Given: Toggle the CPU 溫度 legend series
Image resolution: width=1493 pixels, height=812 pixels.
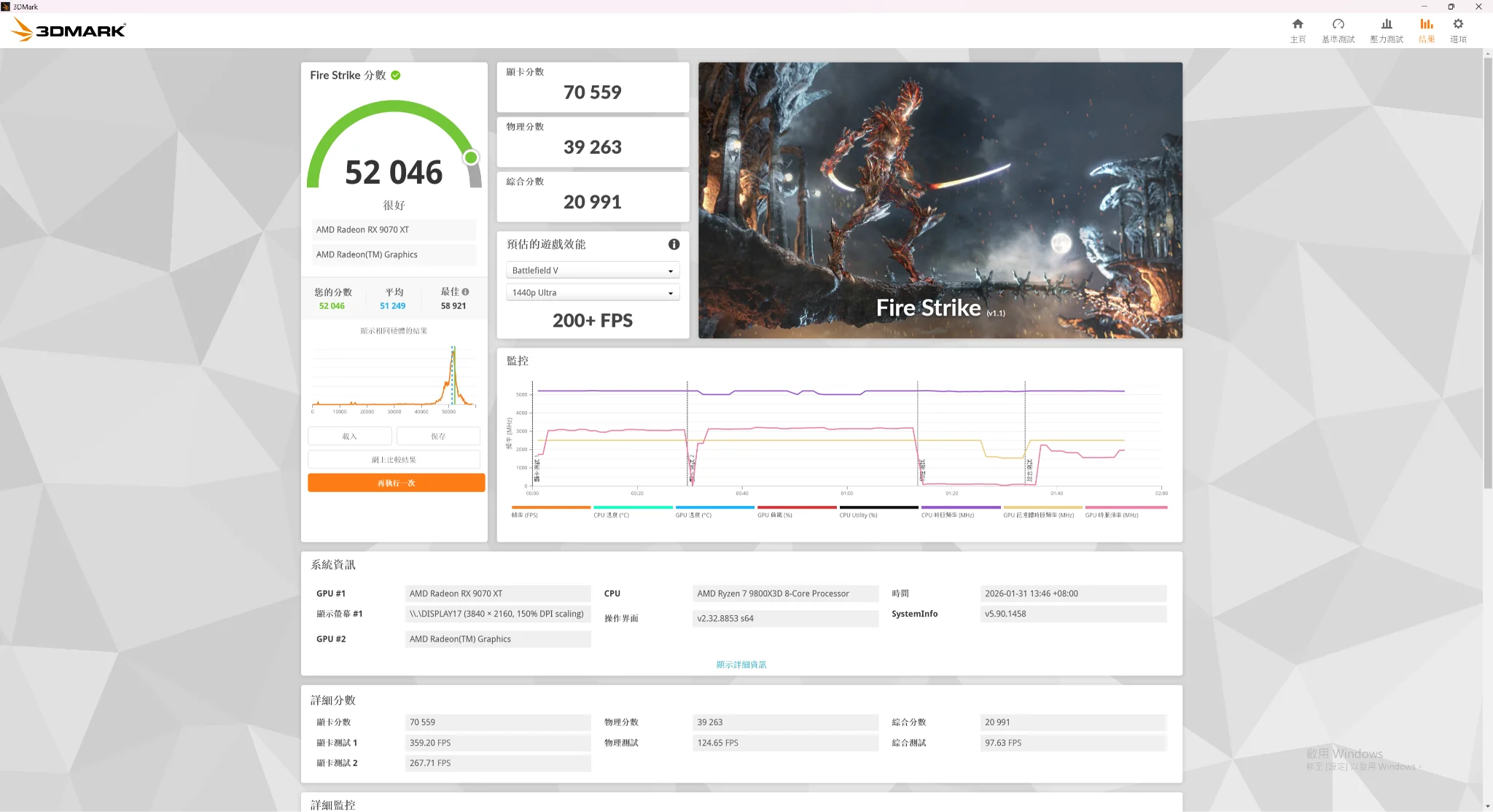Looking at the screenshot, I should click(611, 515).
